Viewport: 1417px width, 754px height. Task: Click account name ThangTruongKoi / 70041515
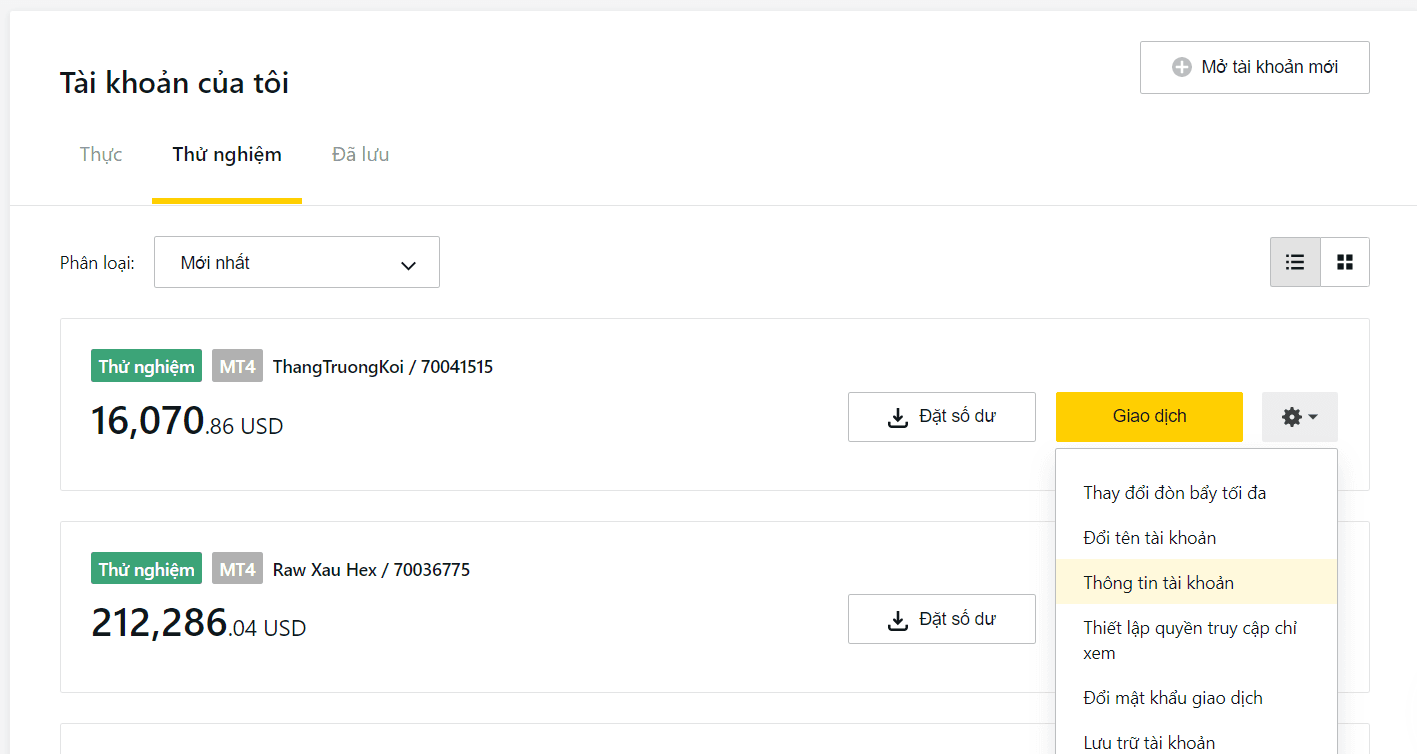tap(383, 367)
